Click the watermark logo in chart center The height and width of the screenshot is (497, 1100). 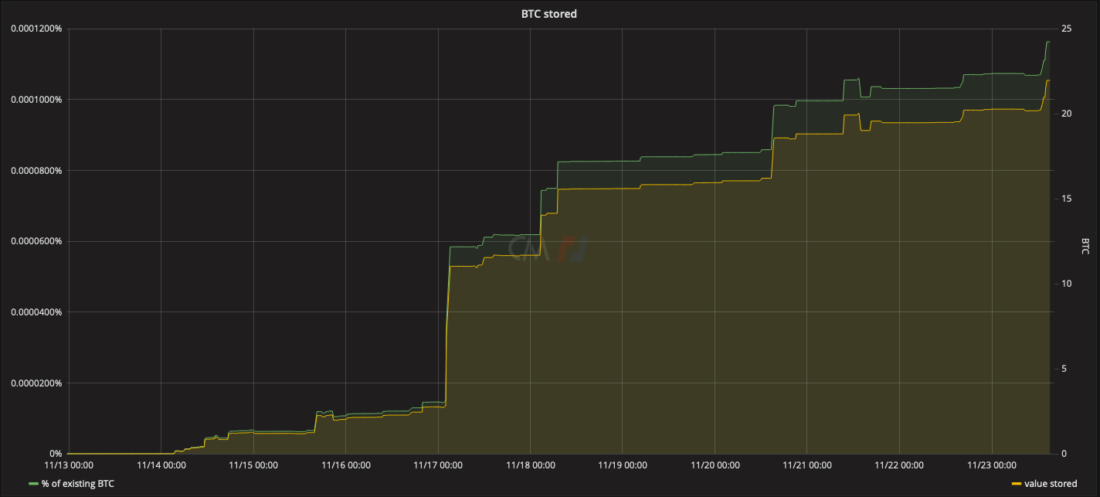point(546,247)
